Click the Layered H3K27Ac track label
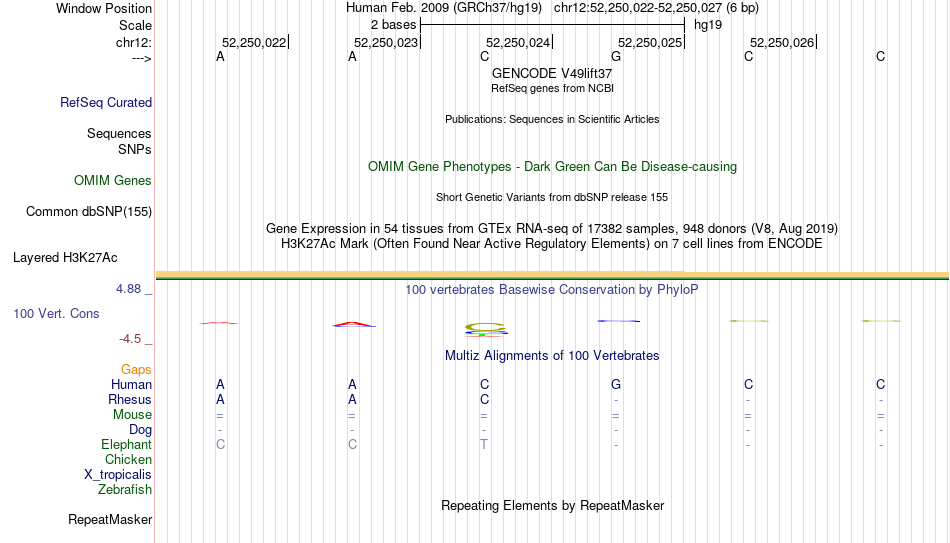 [65, 258]
